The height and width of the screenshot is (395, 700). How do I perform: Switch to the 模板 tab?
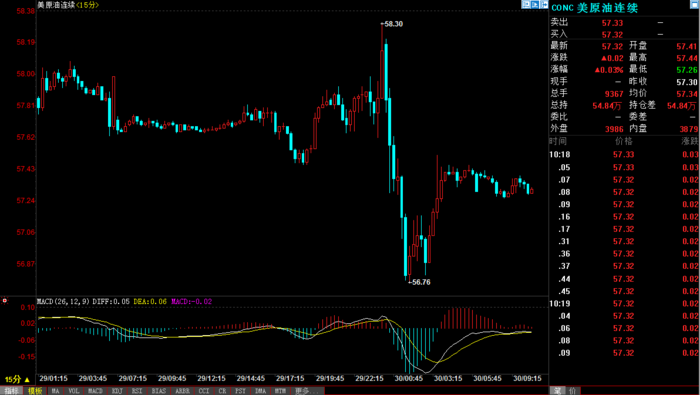coord(35,391)
